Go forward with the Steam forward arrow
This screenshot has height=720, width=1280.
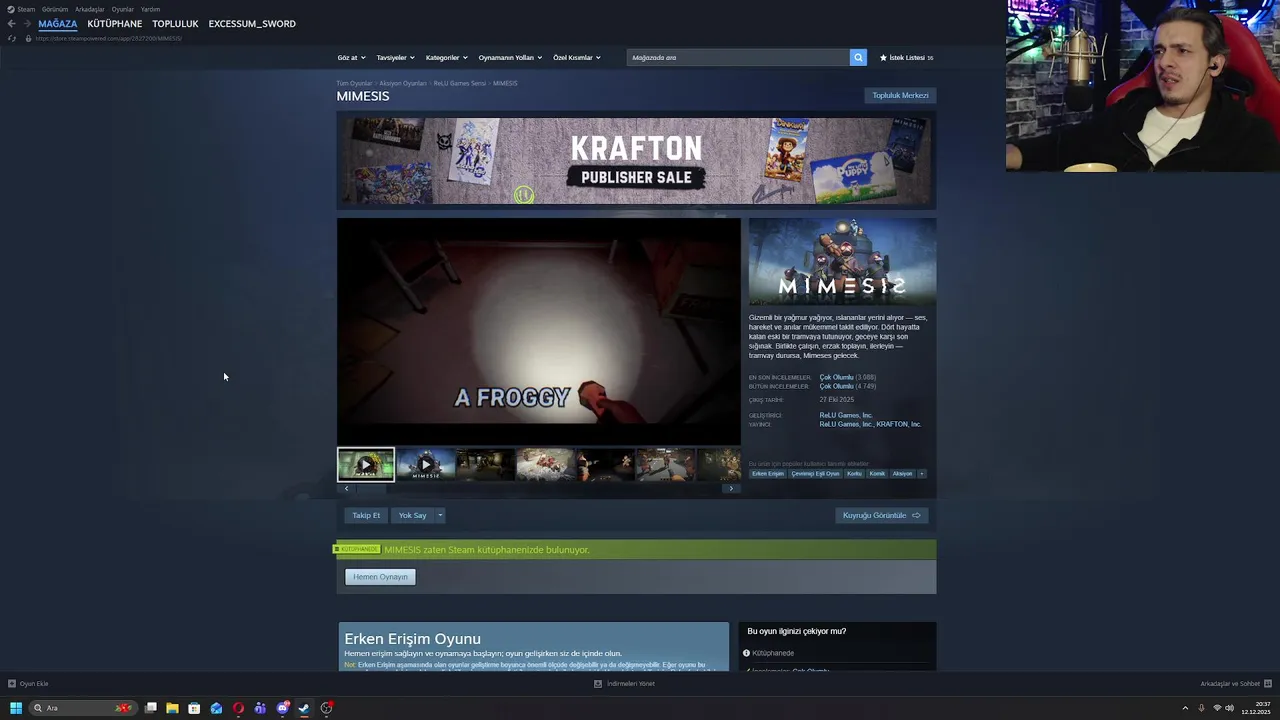point(27,24)
